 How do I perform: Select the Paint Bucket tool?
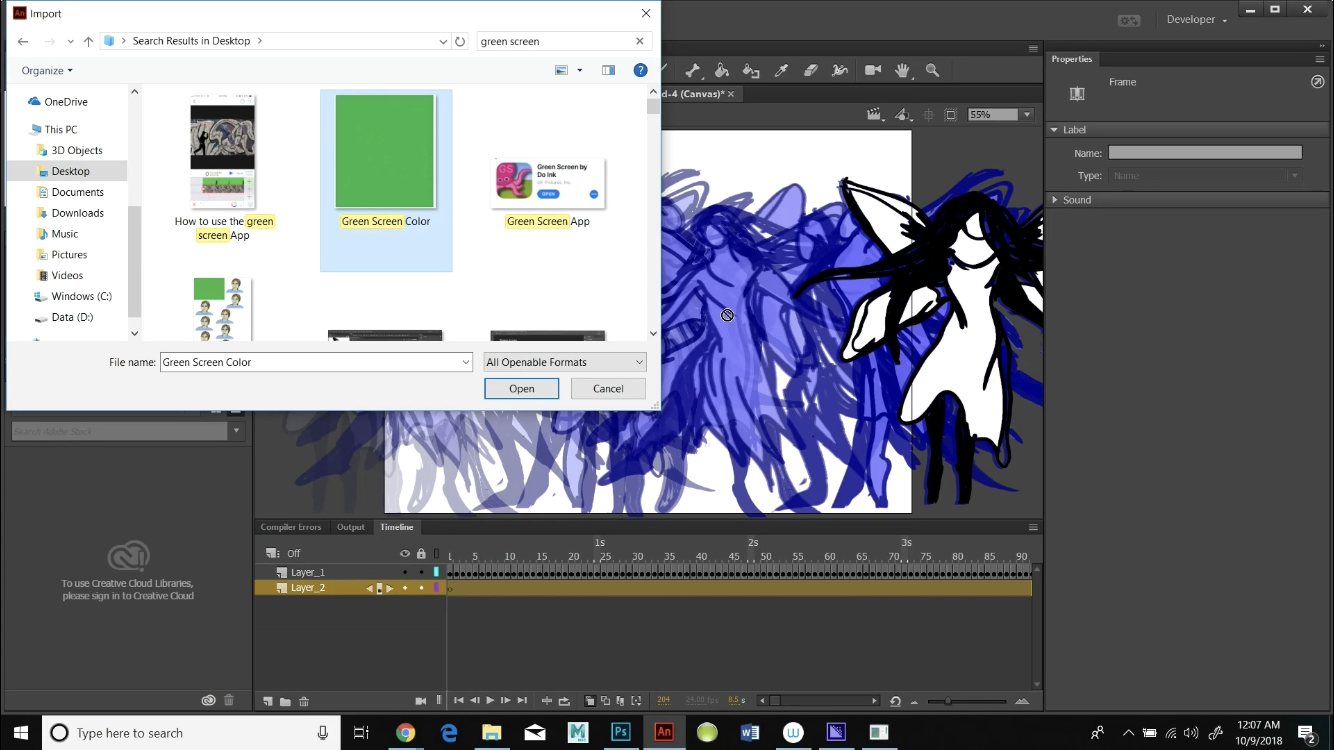[x=722, y=70]
